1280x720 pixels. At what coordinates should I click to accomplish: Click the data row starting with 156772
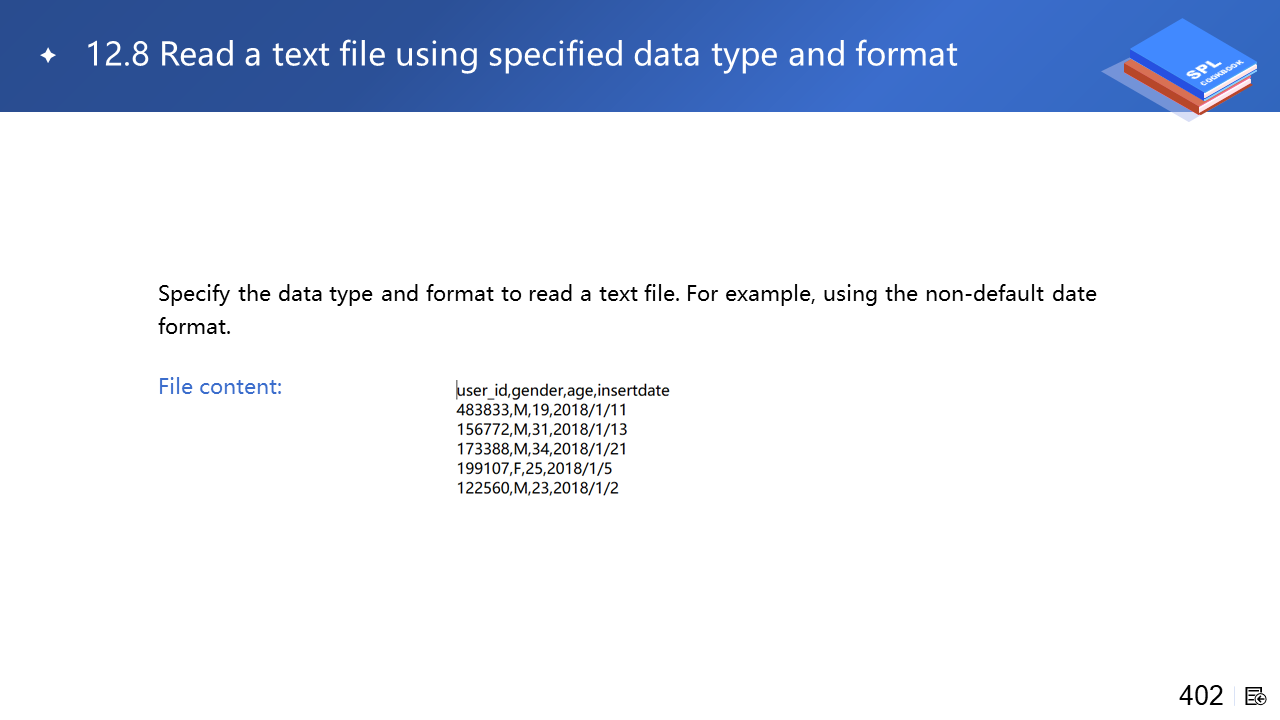click(x=541, y=429)
